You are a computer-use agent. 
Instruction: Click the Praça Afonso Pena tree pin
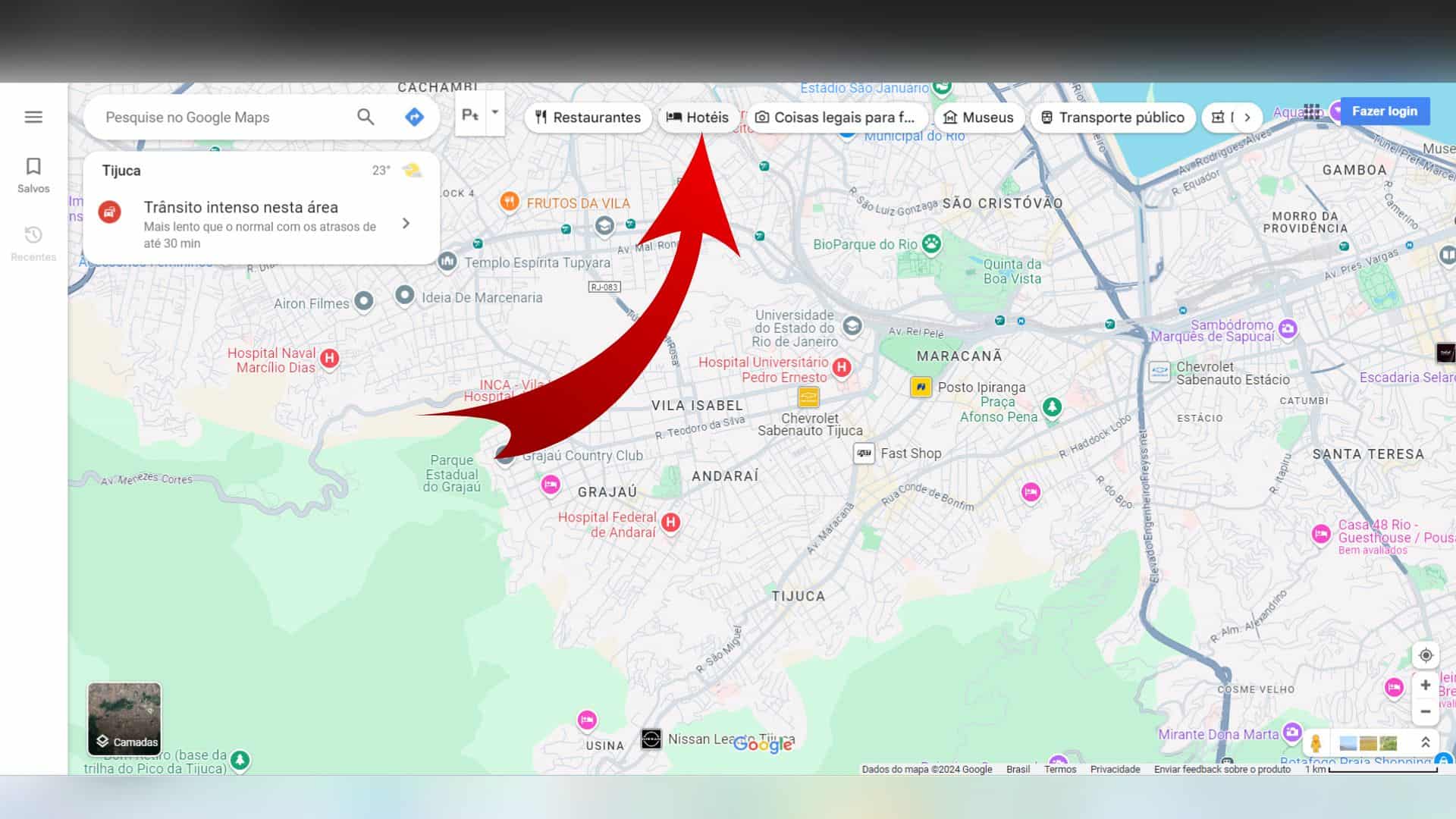(1052, 406)
